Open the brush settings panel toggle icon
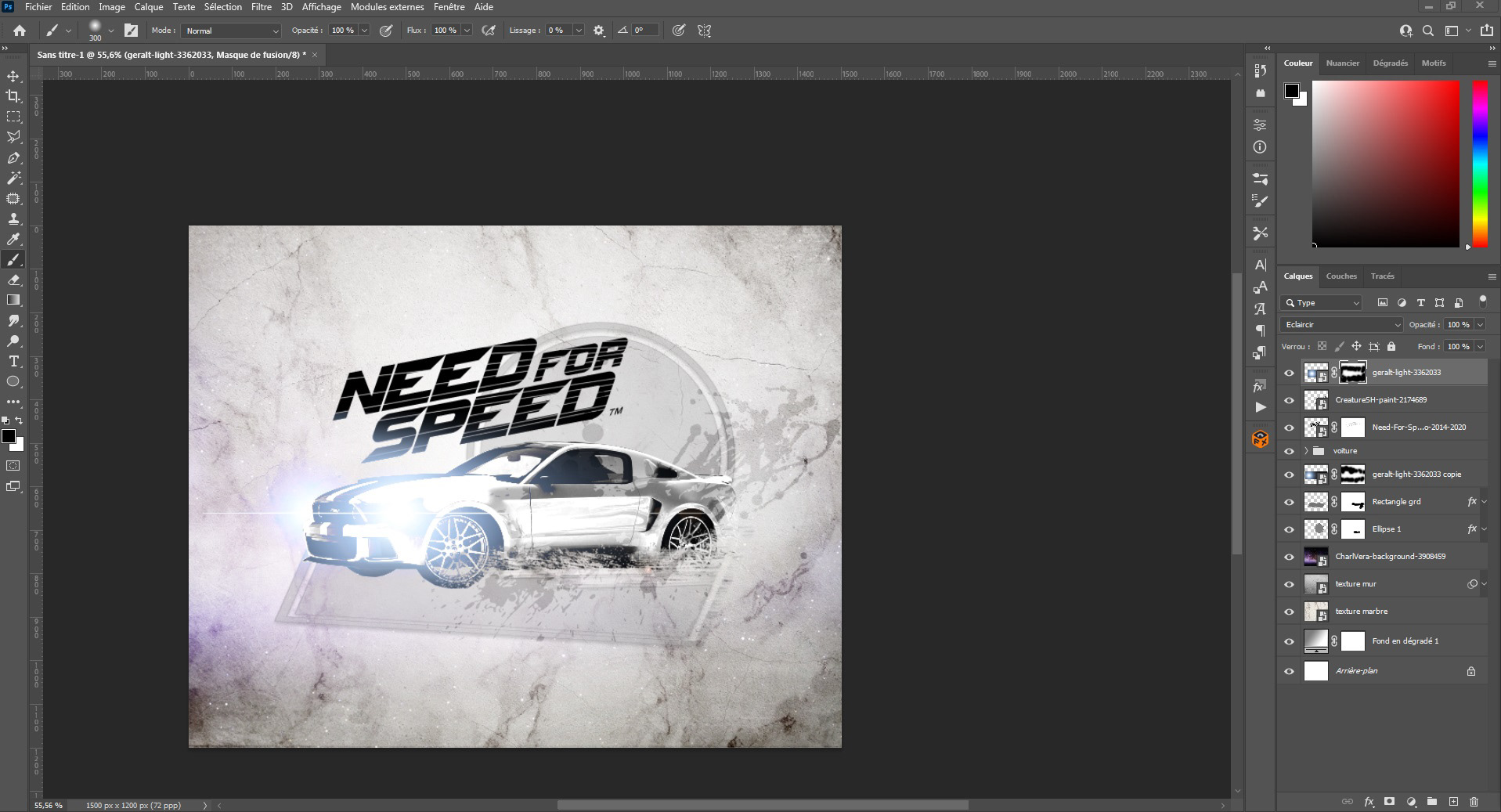The width and height of the screenshot is (1501, 812). 131,31
